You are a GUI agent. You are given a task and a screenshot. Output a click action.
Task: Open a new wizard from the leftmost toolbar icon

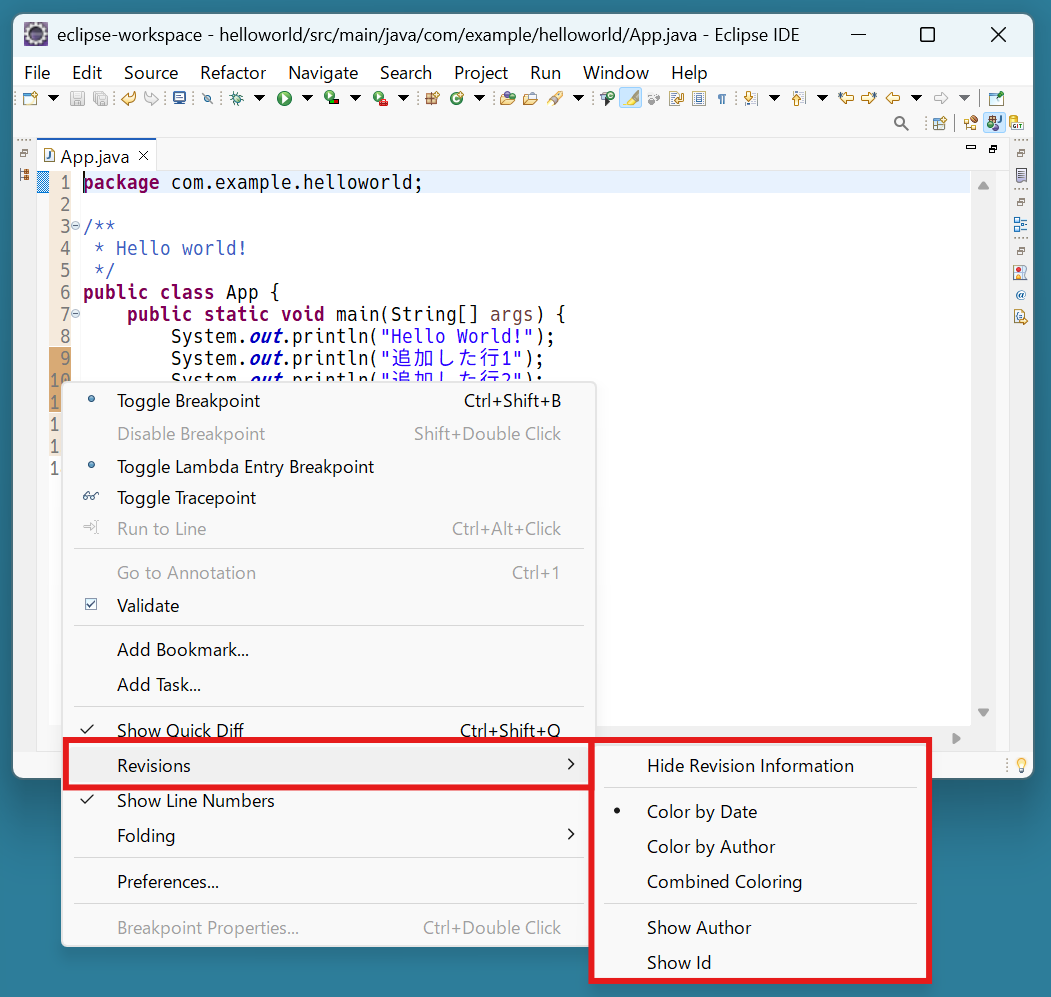click(32, 98)
